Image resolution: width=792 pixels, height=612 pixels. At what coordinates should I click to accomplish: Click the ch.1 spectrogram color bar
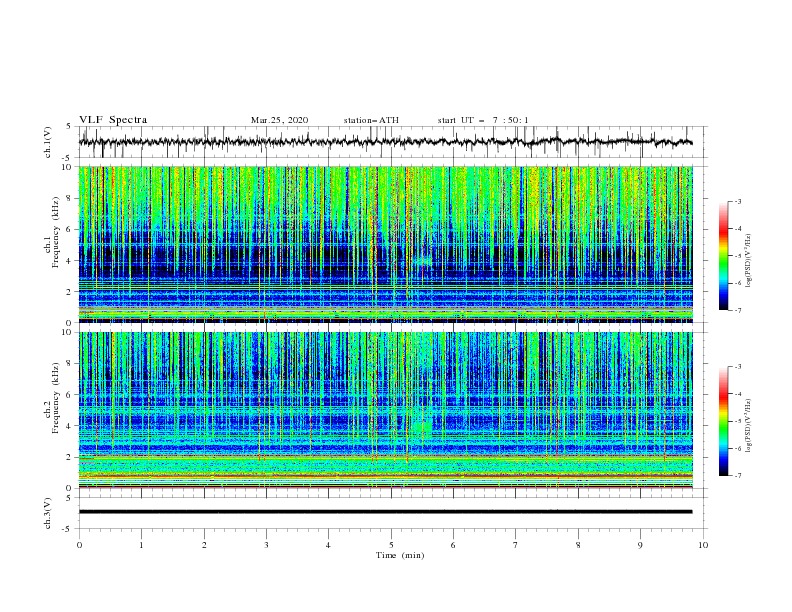(724, 256)
